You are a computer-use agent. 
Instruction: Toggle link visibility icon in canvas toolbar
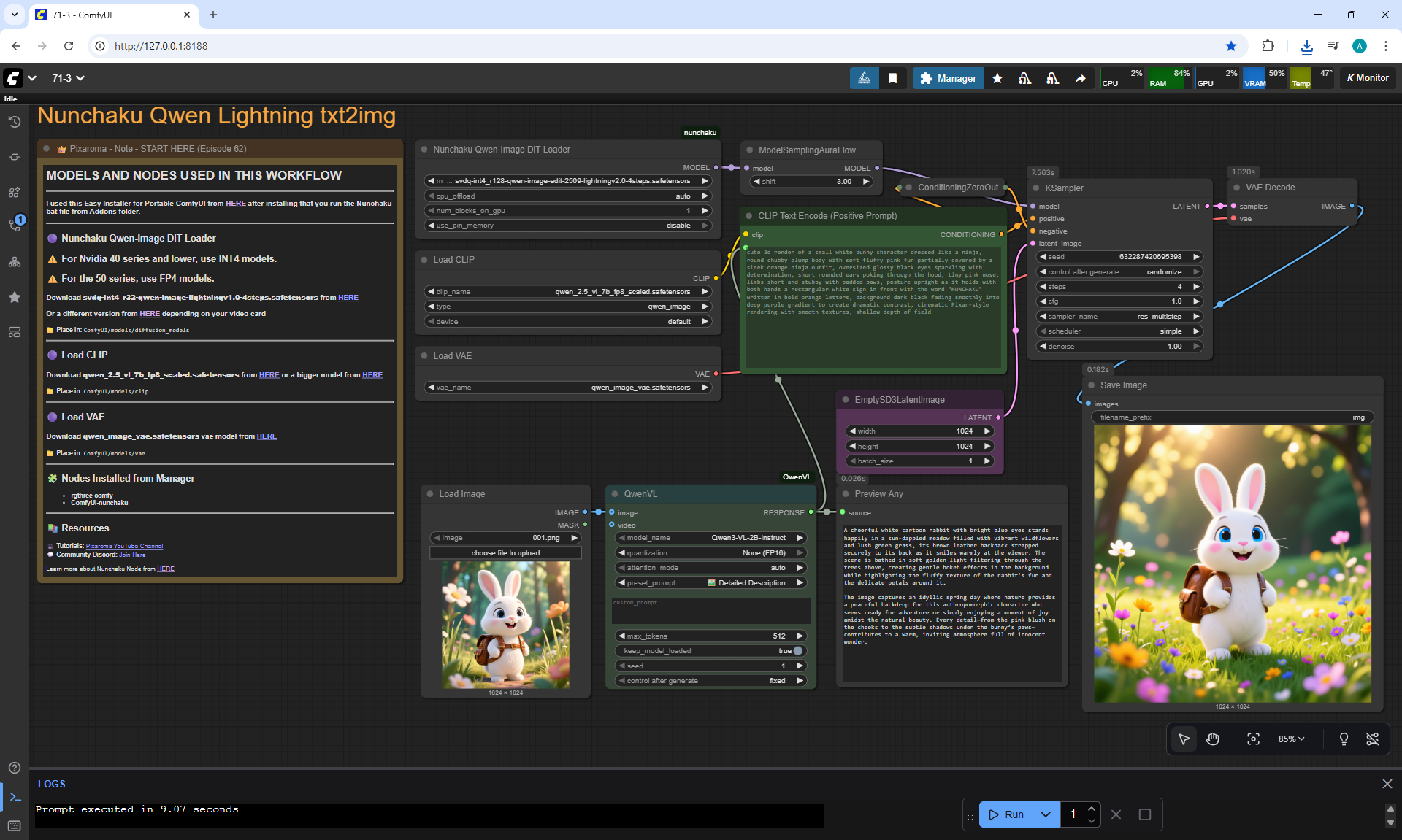(1373, 739)
